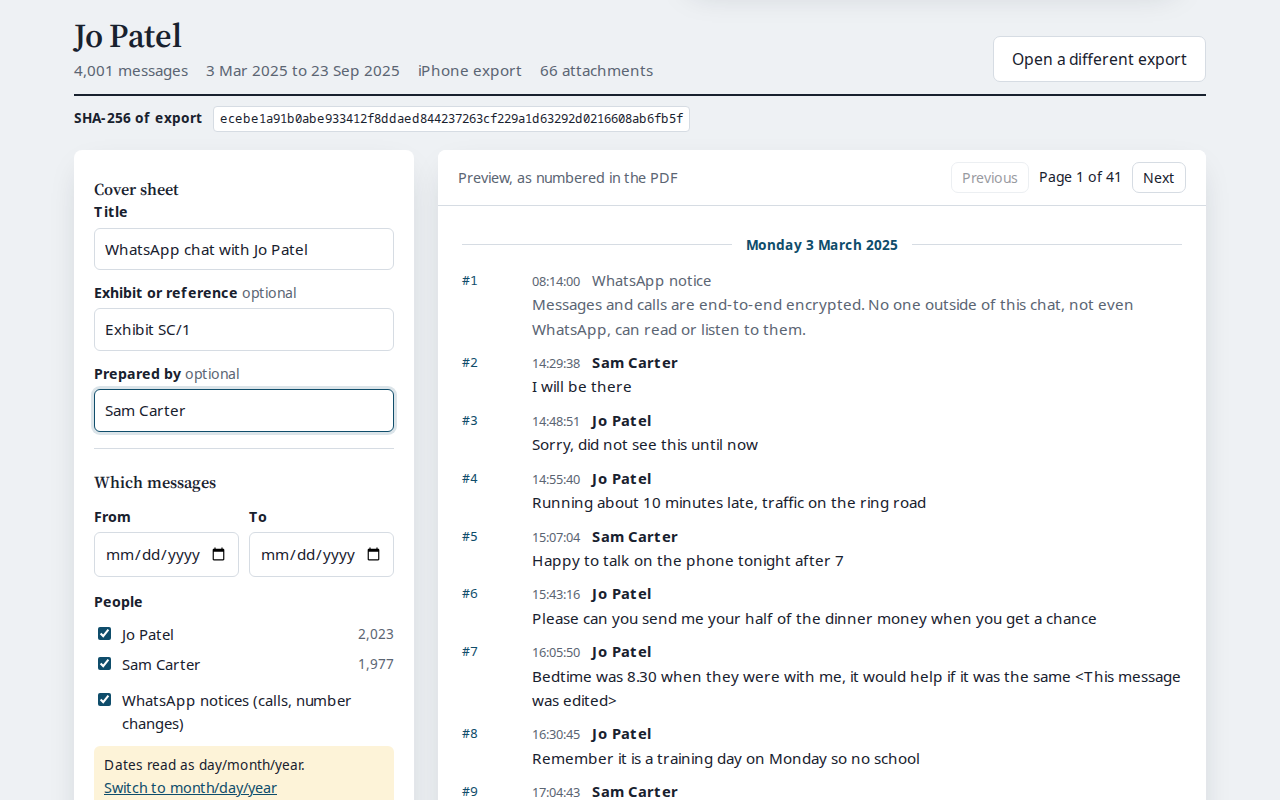This screenshot has width=1280, height=800.
Task: Select the To date field
Action: [321, 555]
